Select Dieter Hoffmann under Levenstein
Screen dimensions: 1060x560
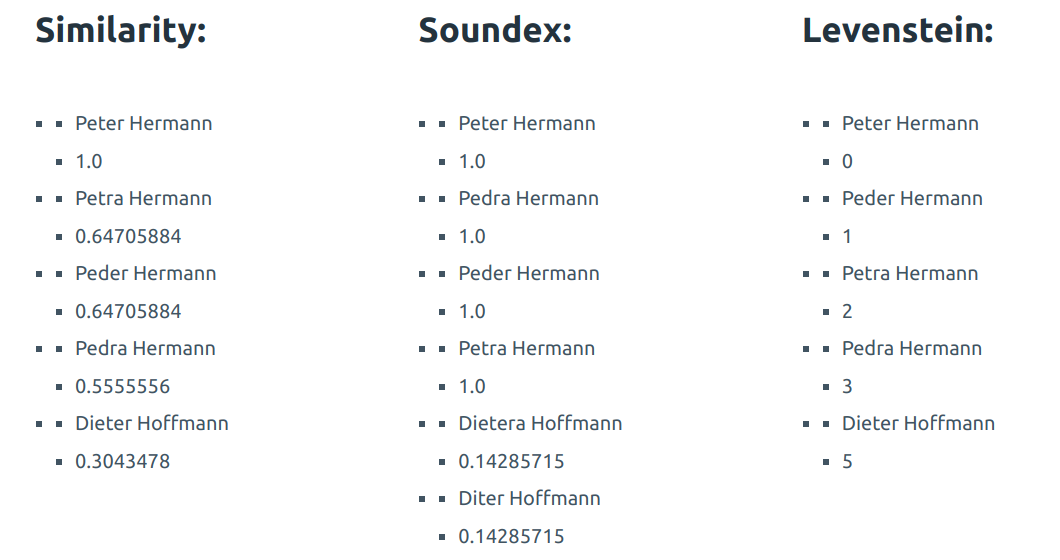[919, 423]
